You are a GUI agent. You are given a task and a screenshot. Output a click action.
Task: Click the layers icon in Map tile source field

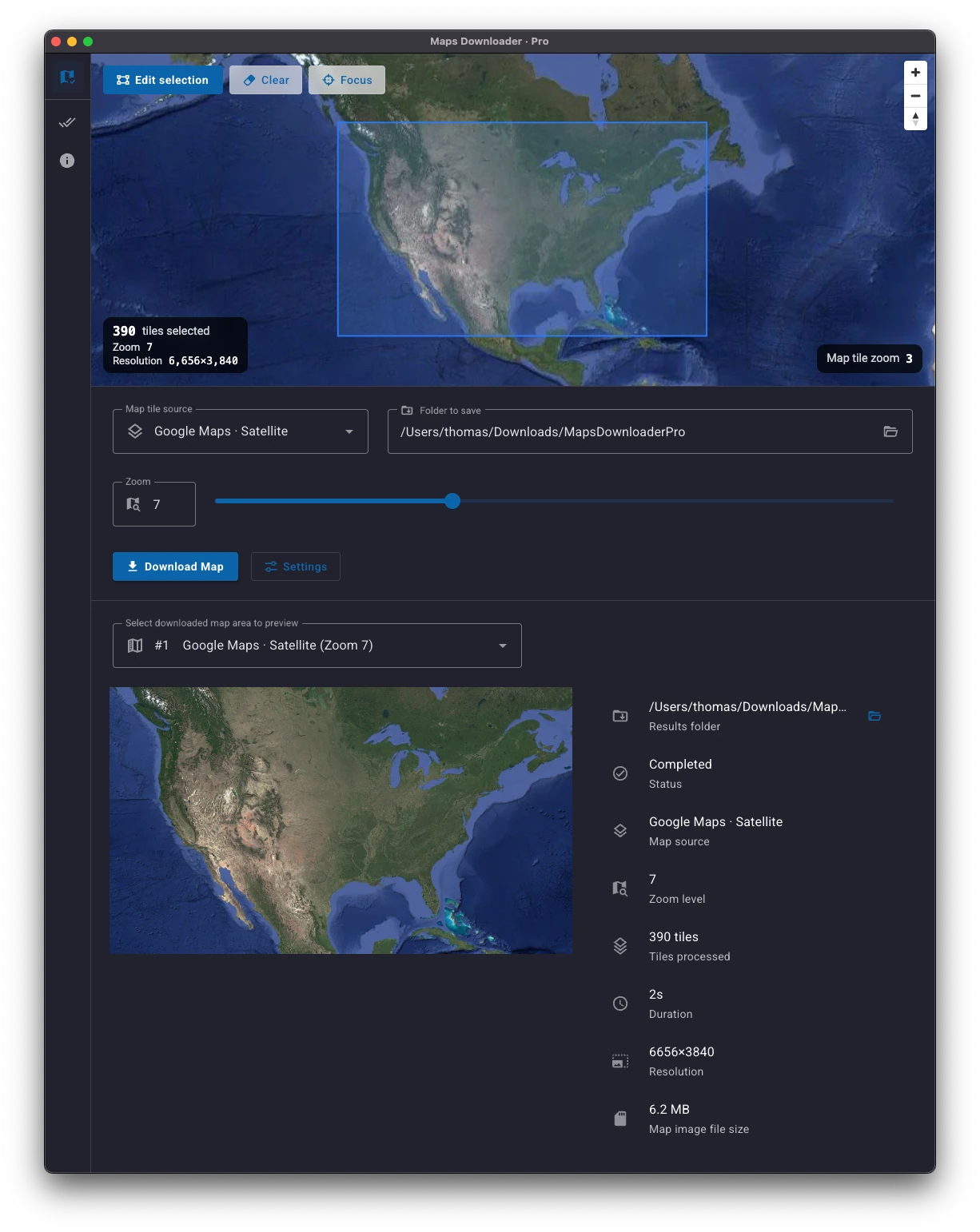click(x=133, y=430)
